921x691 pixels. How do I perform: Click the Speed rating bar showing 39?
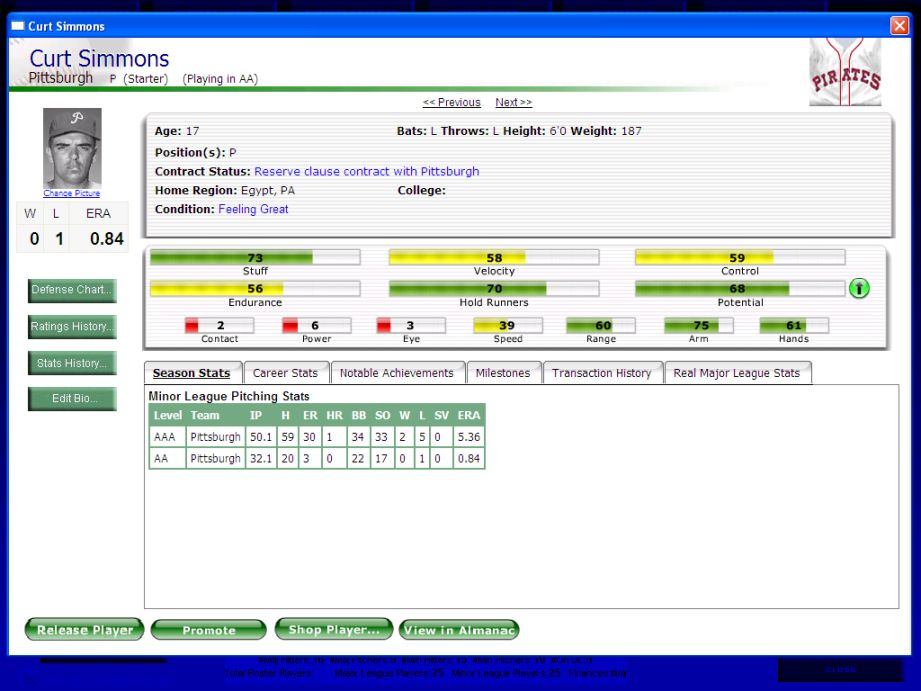pyautogui.click(x=508, y=325)
